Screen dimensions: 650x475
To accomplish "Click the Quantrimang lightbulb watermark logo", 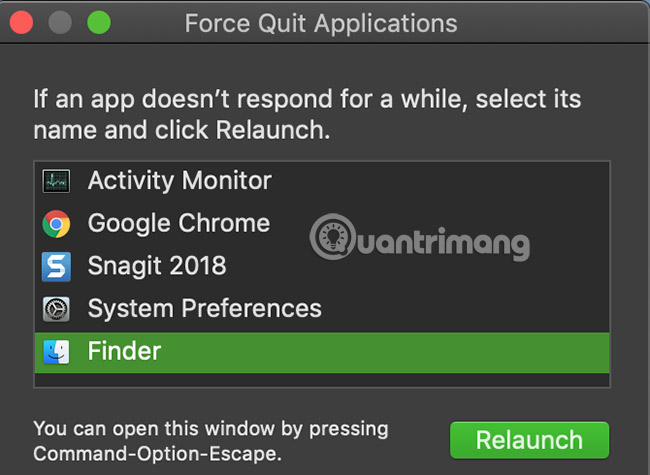I will [332, 239].
